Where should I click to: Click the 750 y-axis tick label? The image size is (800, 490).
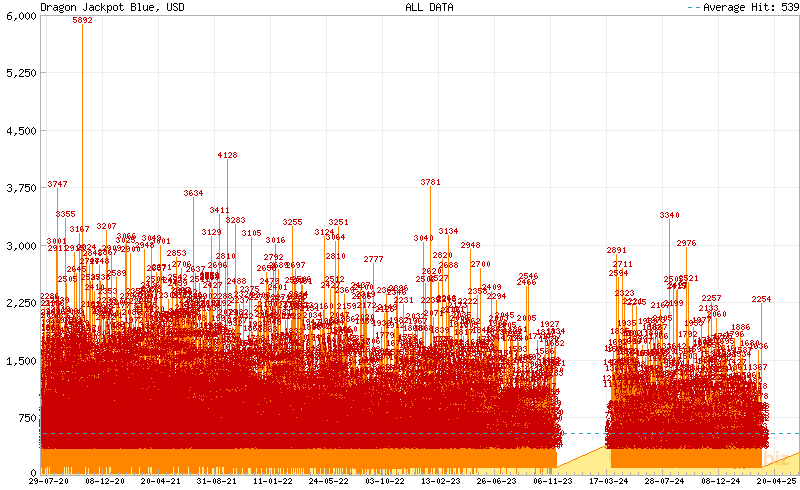coord(27,416)
